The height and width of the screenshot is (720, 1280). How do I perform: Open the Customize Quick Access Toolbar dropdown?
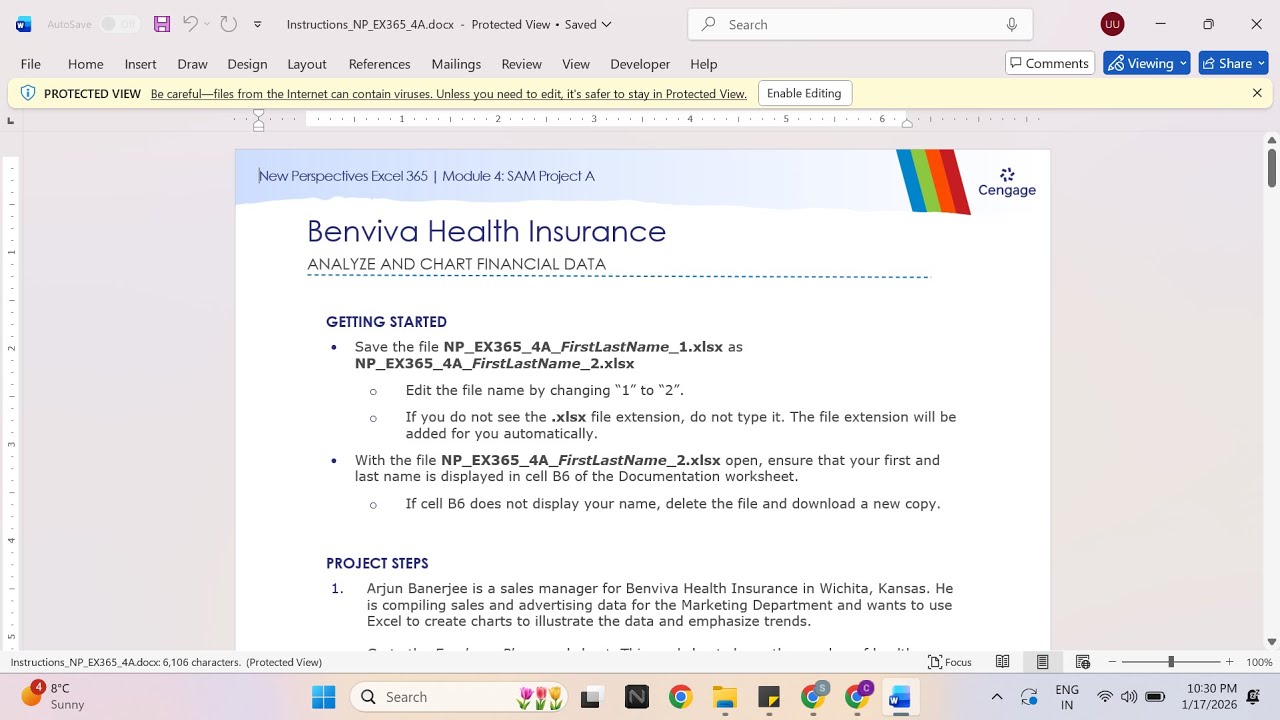[258, 24]
